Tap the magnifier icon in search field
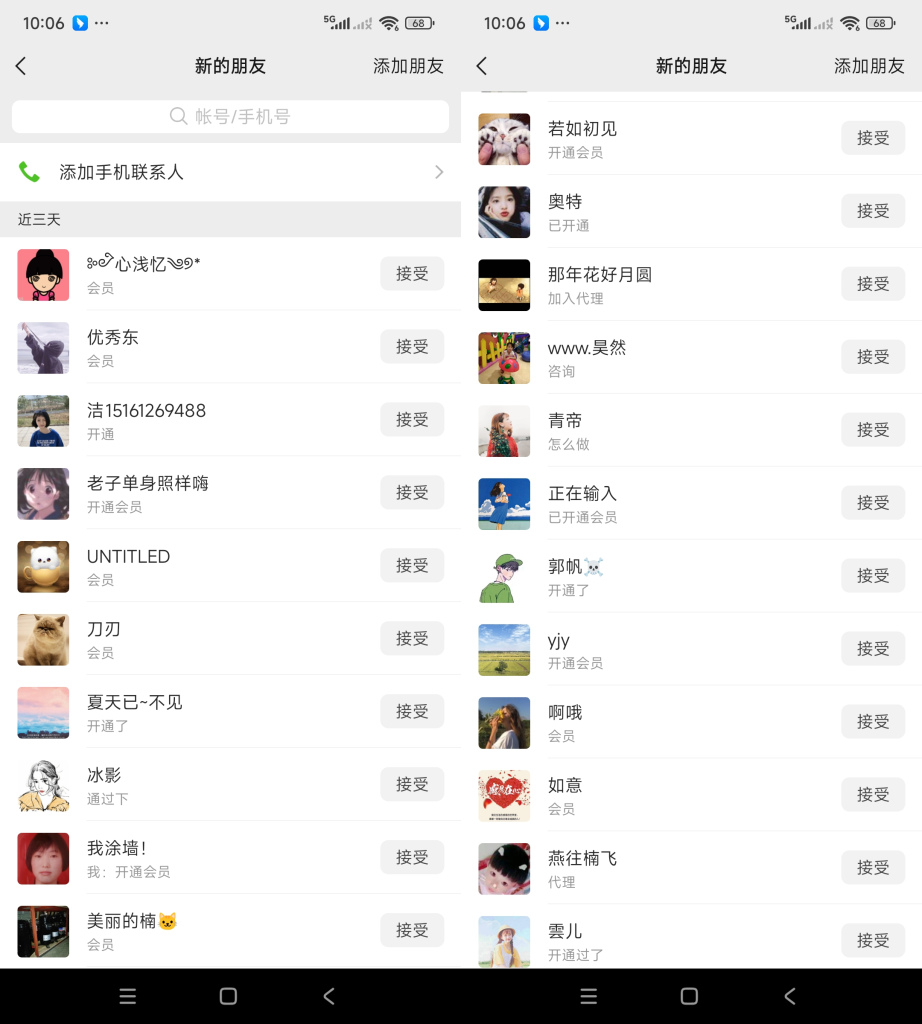This screenshot has width=922, height=1024. (x=178, y=116)
